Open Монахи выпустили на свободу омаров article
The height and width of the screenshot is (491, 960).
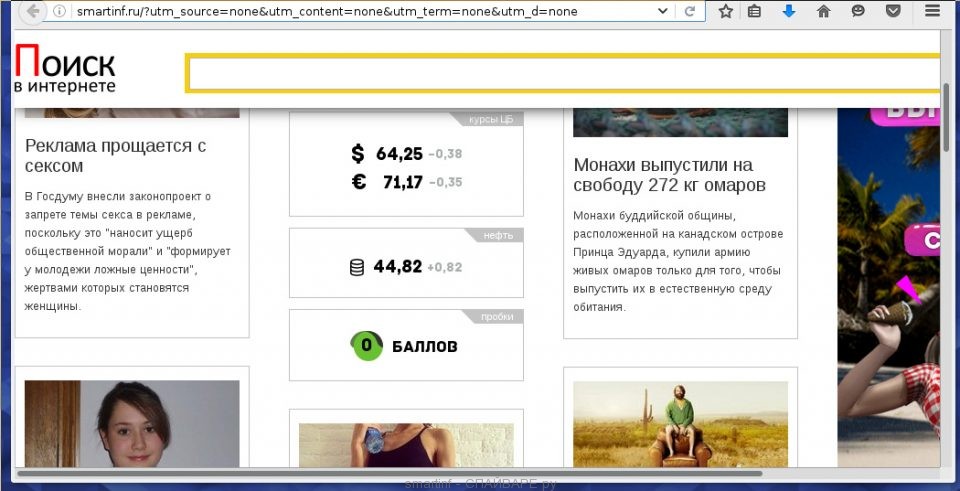pos(670,175)
